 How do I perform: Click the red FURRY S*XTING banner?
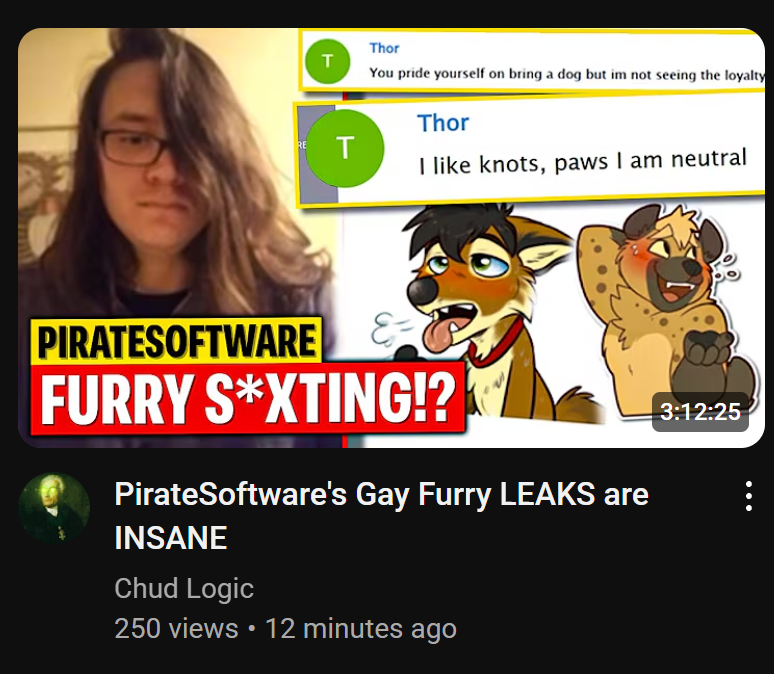[x=248, y=399]
